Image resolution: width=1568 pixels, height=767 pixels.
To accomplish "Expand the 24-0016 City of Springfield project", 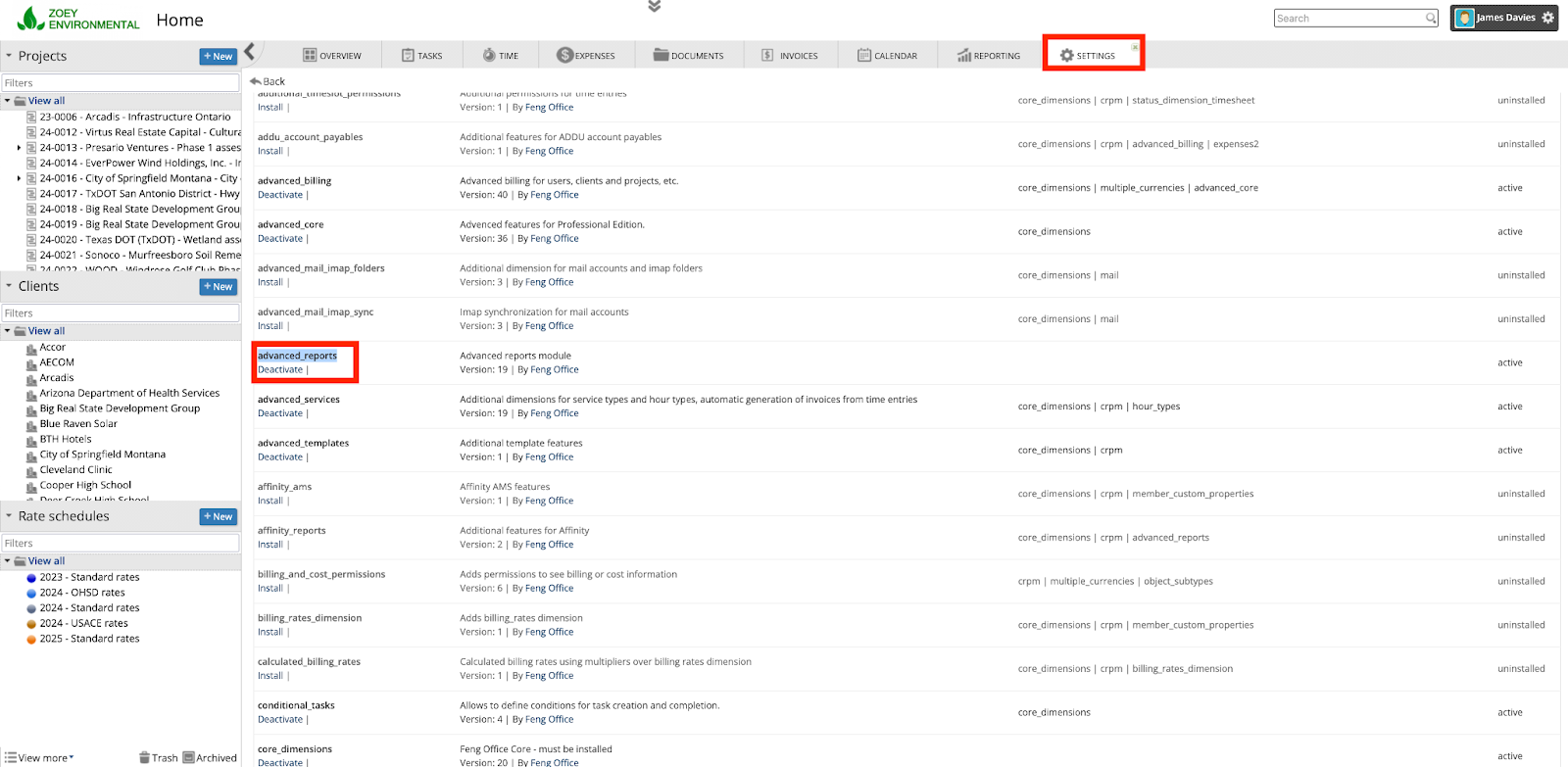I will tap(19, 178).
